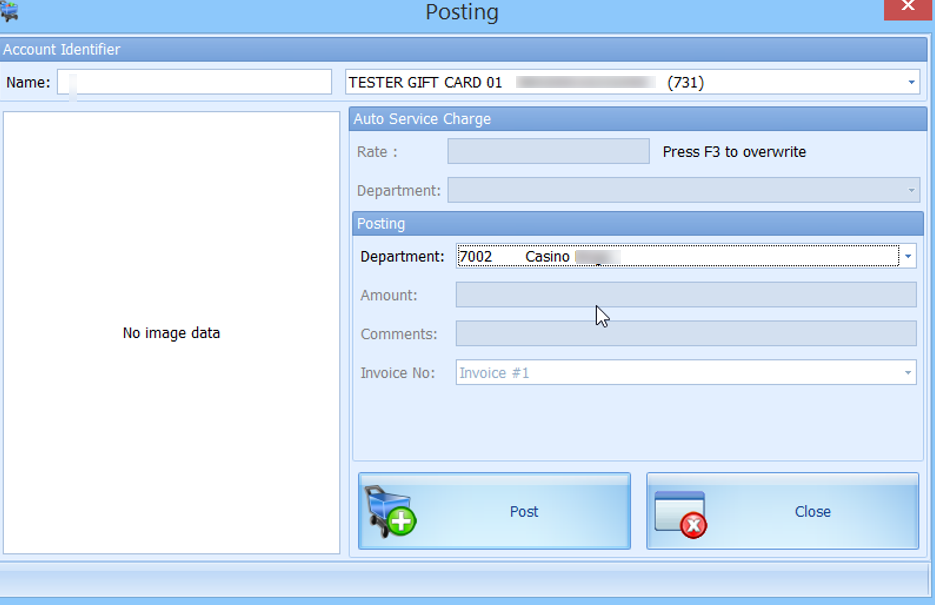Click inside the Name input field
Screen dimensions: 935x606
195,82
